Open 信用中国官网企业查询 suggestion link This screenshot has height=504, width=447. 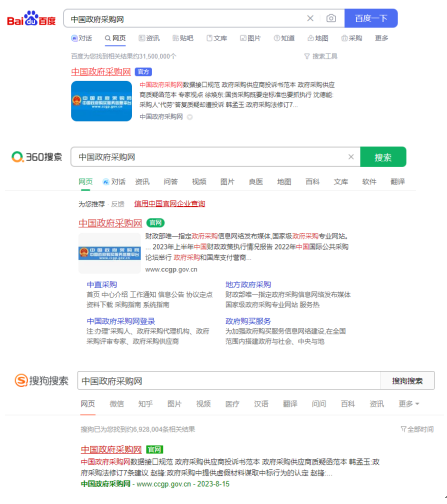170,204
